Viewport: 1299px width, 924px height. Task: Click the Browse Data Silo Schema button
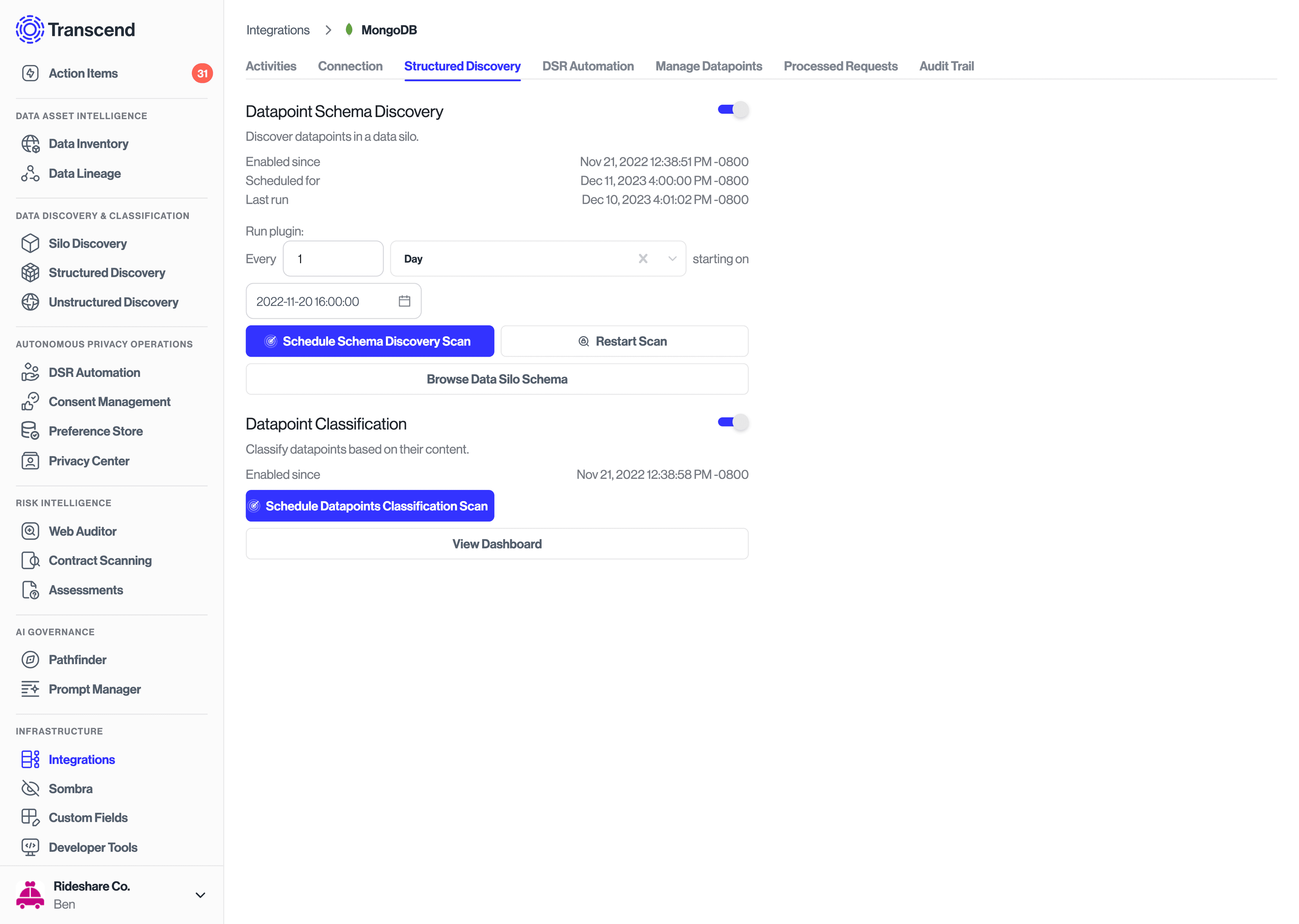click(497, 379)
